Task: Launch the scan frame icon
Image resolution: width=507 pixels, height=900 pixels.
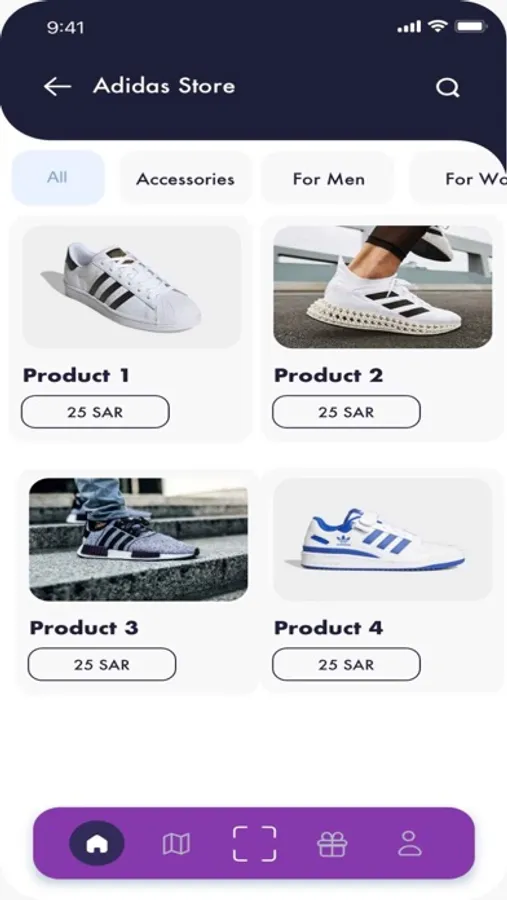Action: [254, 844]
